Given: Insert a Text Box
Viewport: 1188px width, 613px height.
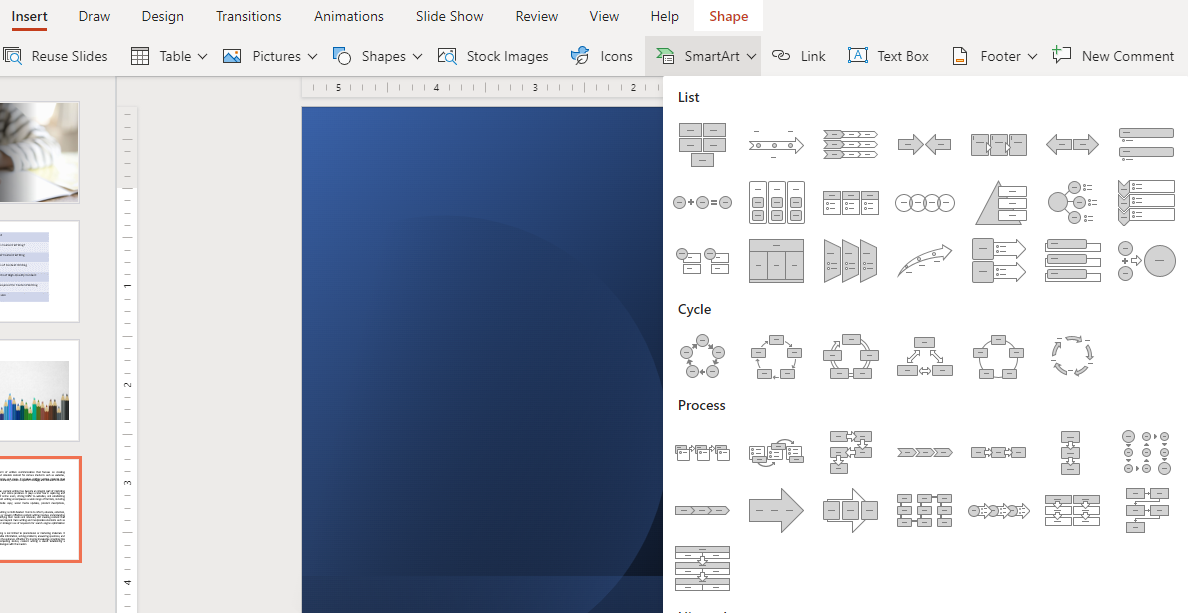Looking at the screenshot, I should (x=887, y=56).
